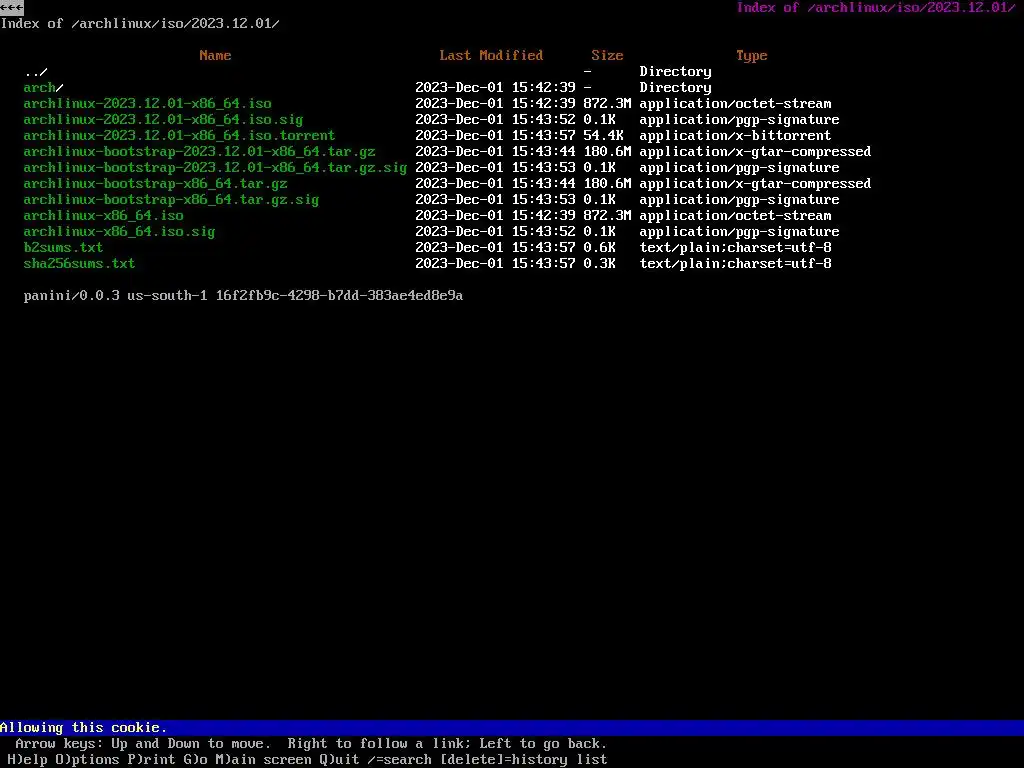Click 0.3K size of sha256sums.txt
This screenshot has width=1024, height=768.
pyautogui.click(x=600, y=264)
